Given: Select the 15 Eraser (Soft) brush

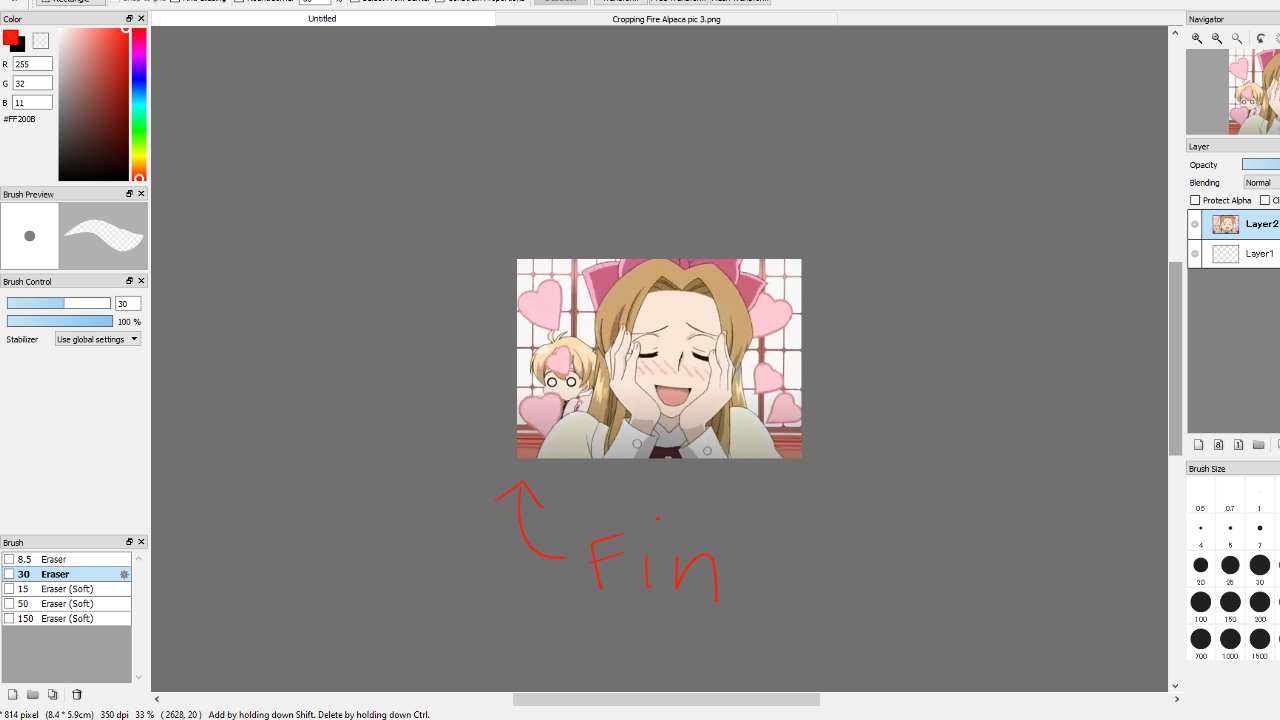Looking at the screenshot, I should pyautogui.click(x=67, y=589).
